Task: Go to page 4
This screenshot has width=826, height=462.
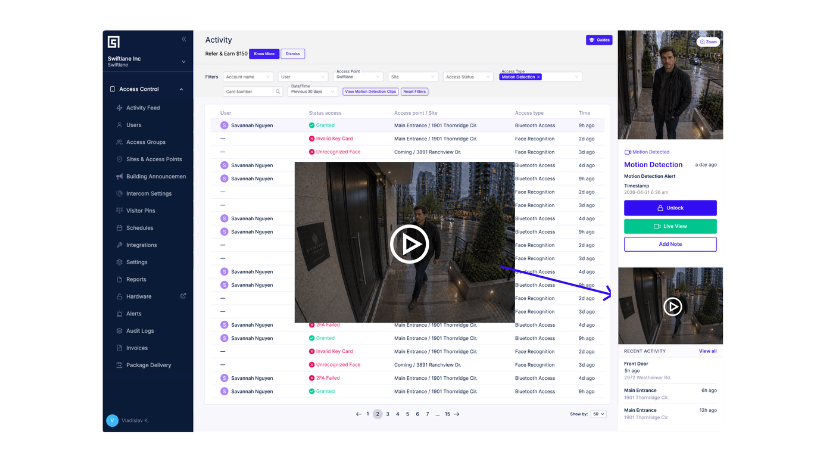Action: pos(398,414)
